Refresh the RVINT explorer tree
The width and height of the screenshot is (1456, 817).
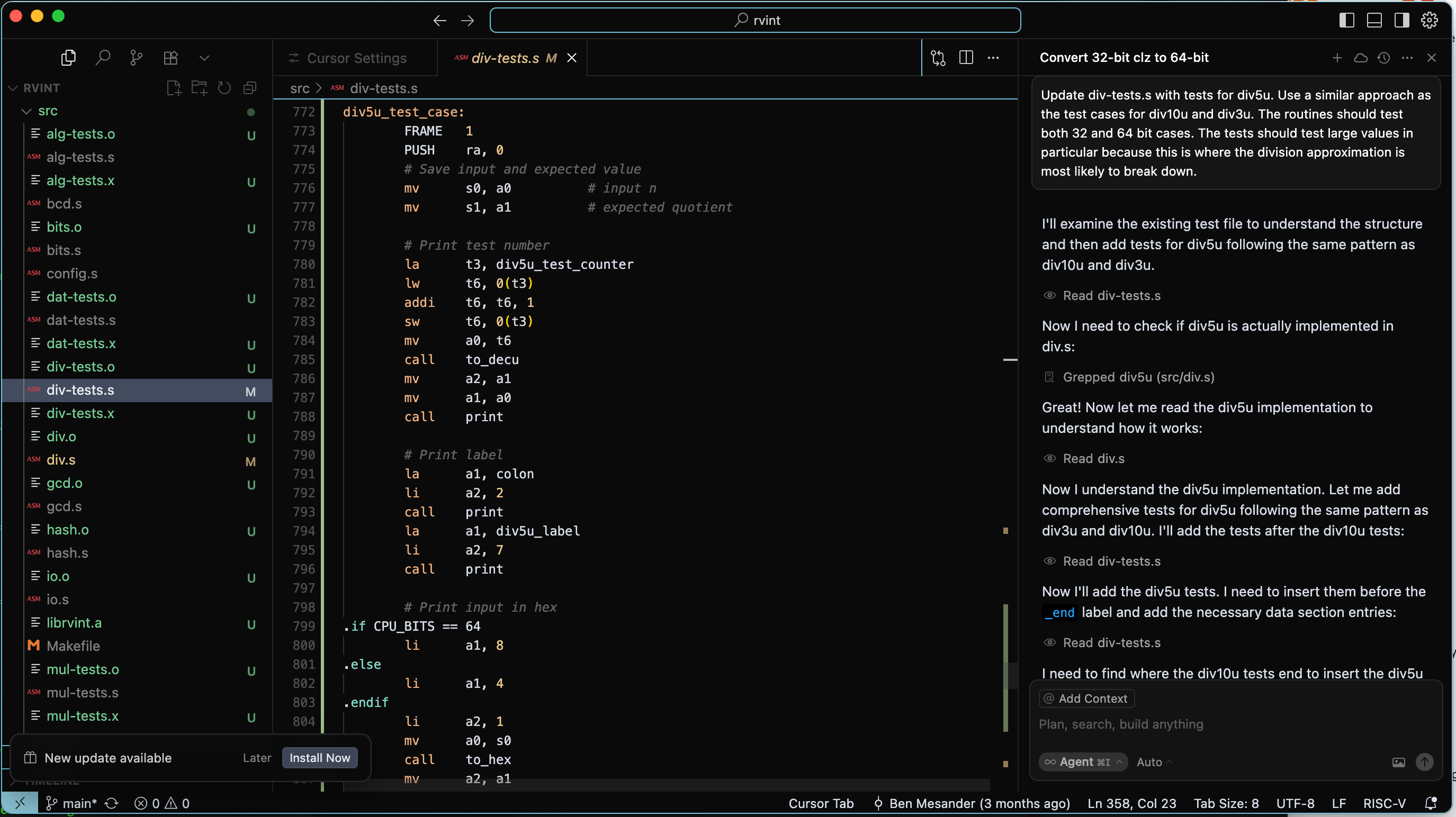click(x=224, y=88)
